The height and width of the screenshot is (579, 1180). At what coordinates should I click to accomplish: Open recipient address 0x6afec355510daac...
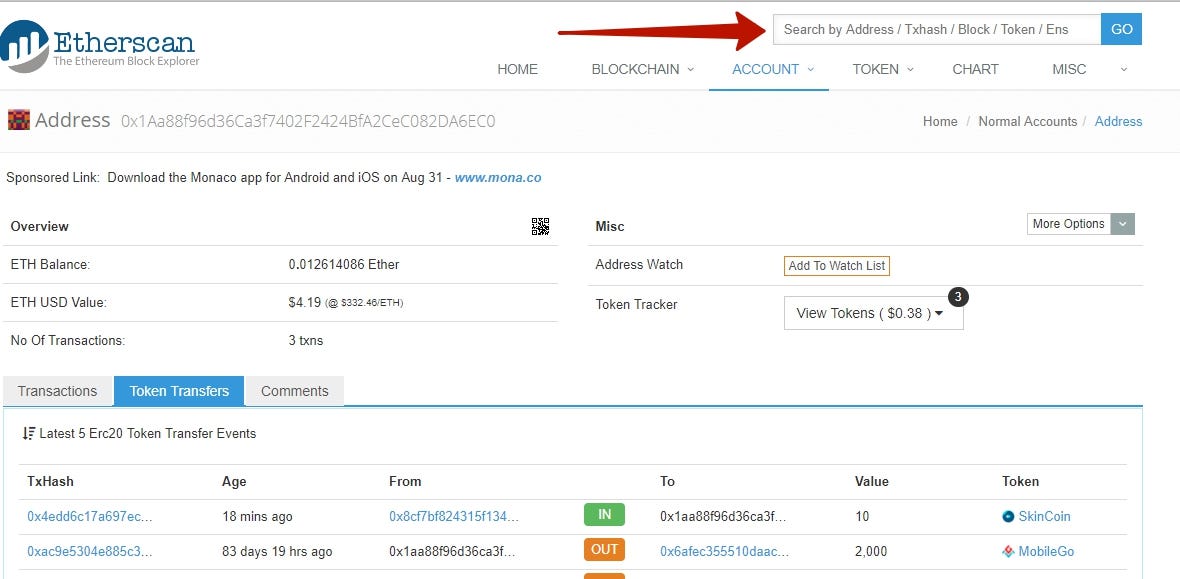tap(725, 551)
